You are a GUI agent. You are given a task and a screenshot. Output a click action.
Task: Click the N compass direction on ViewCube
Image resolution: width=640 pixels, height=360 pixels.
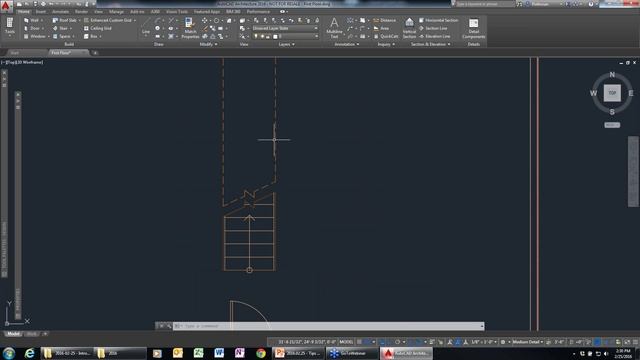[x=612, y=75]
